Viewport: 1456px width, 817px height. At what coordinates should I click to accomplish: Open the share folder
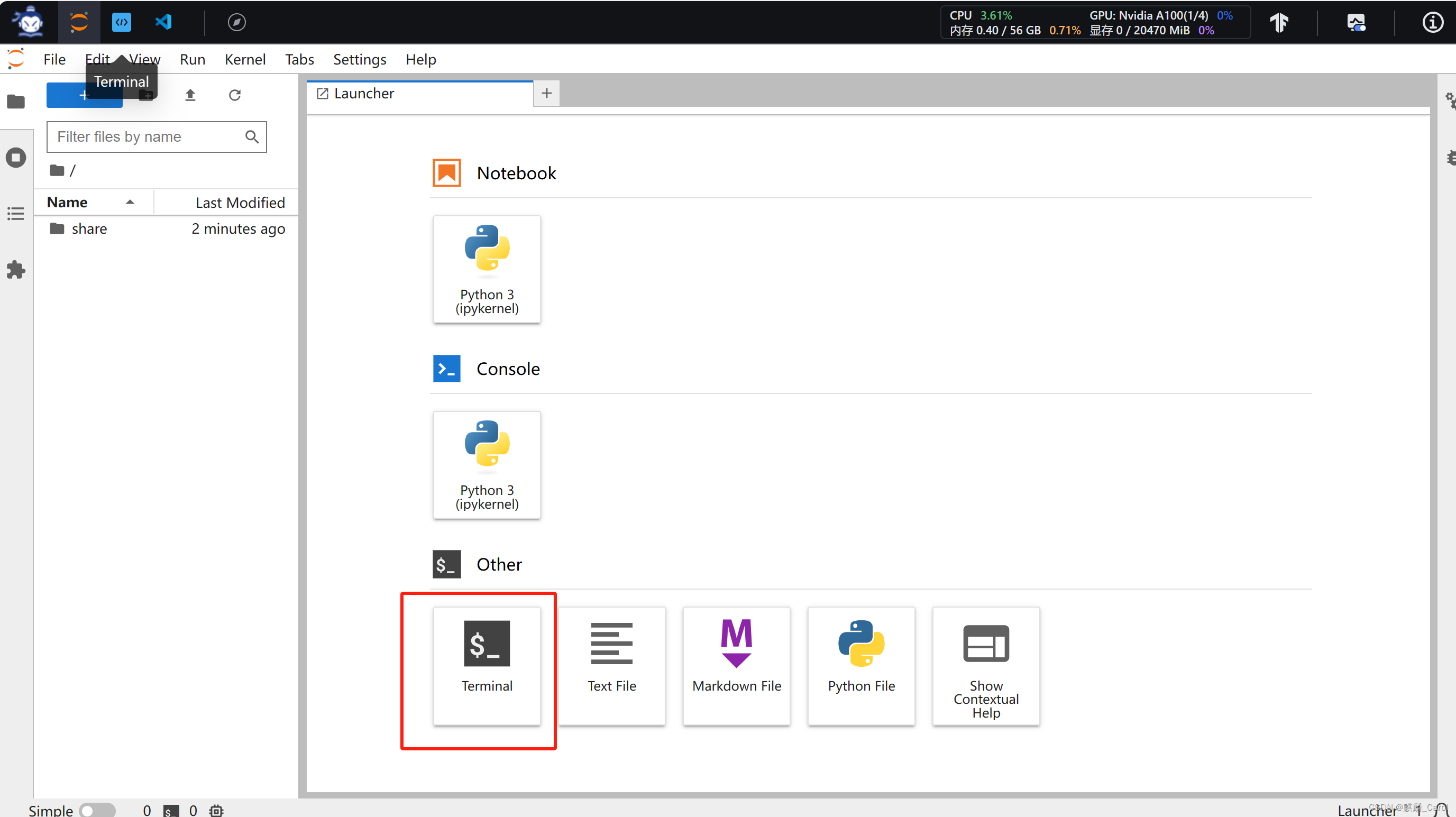click(89, 229)
